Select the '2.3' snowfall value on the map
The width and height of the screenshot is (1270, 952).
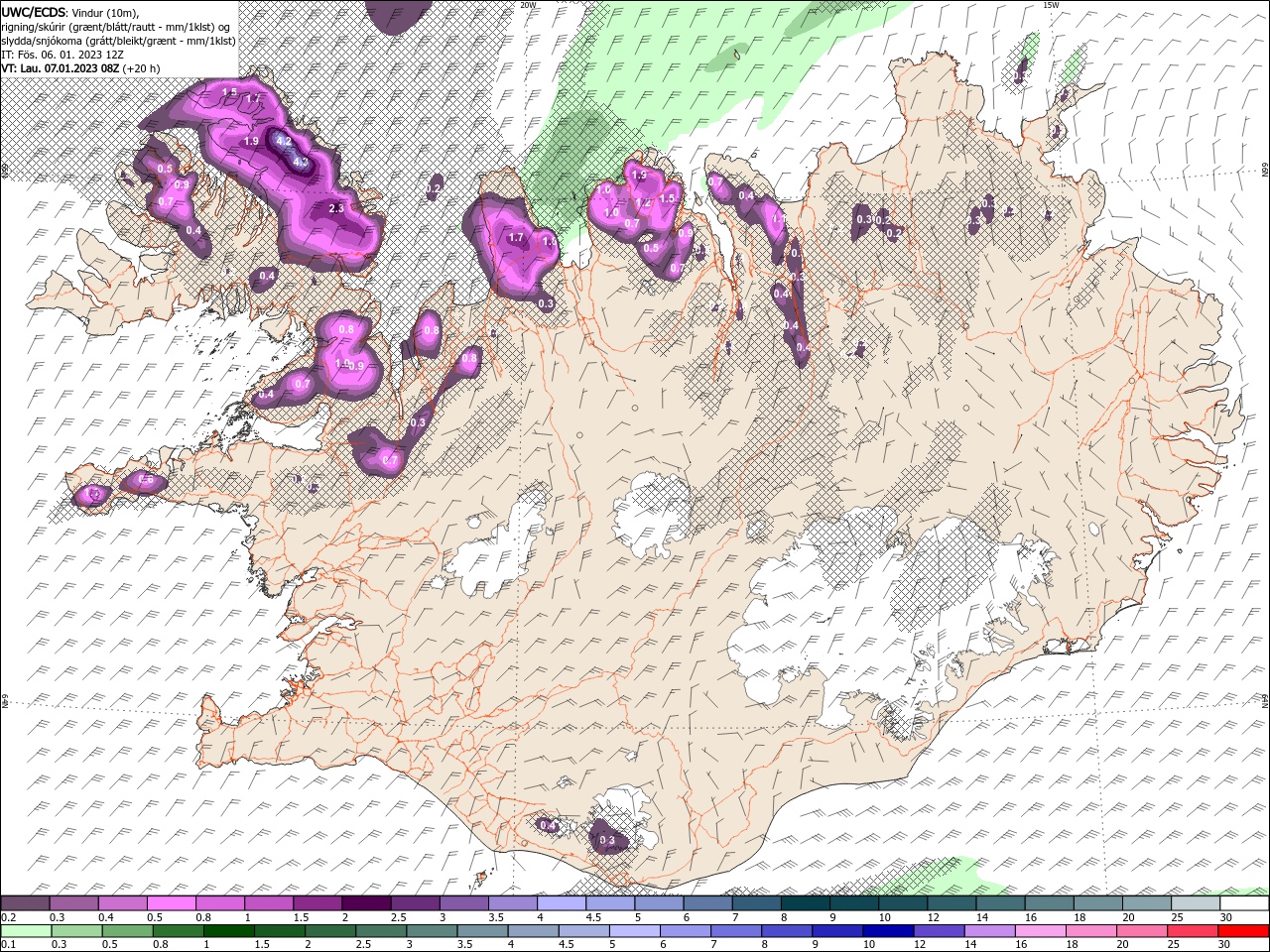(336, 208)
